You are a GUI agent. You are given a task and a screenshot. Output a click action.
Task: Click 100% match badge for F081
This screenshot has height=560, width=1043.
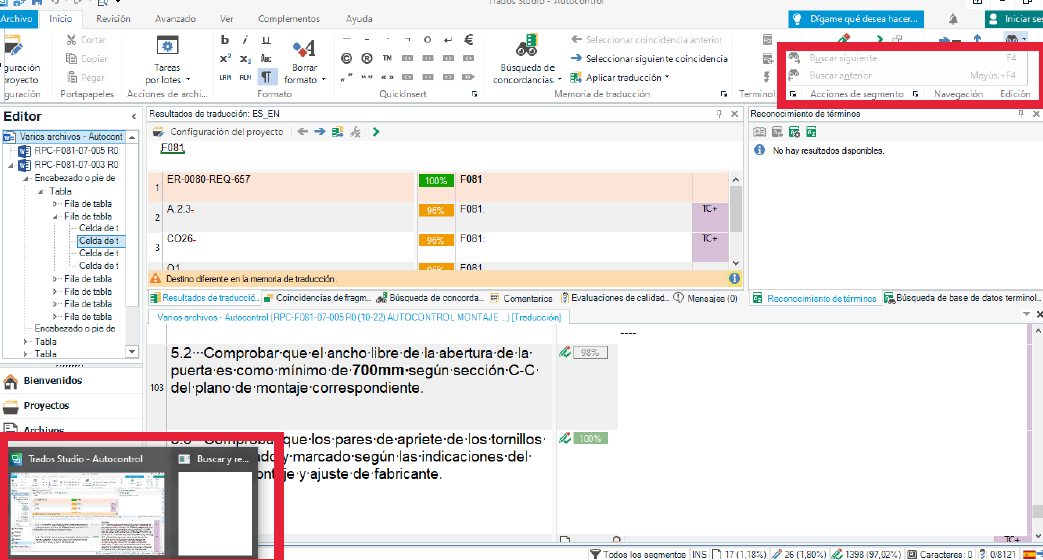tap(435, 180)
